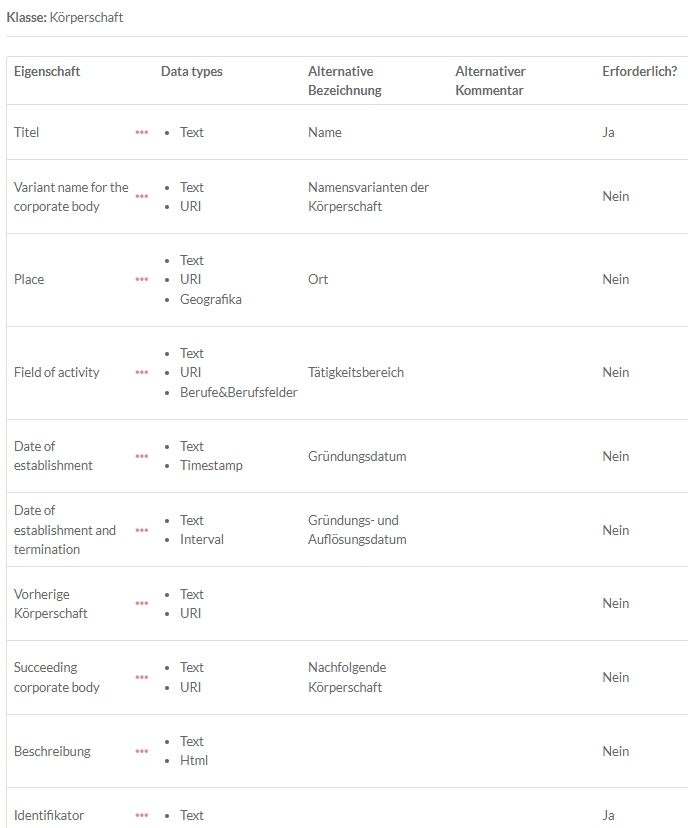This screenshot has width=688, height=828.
Task: Open the ellipsis menu for Succeeding corporate body
Action: (x=142, y=678)
